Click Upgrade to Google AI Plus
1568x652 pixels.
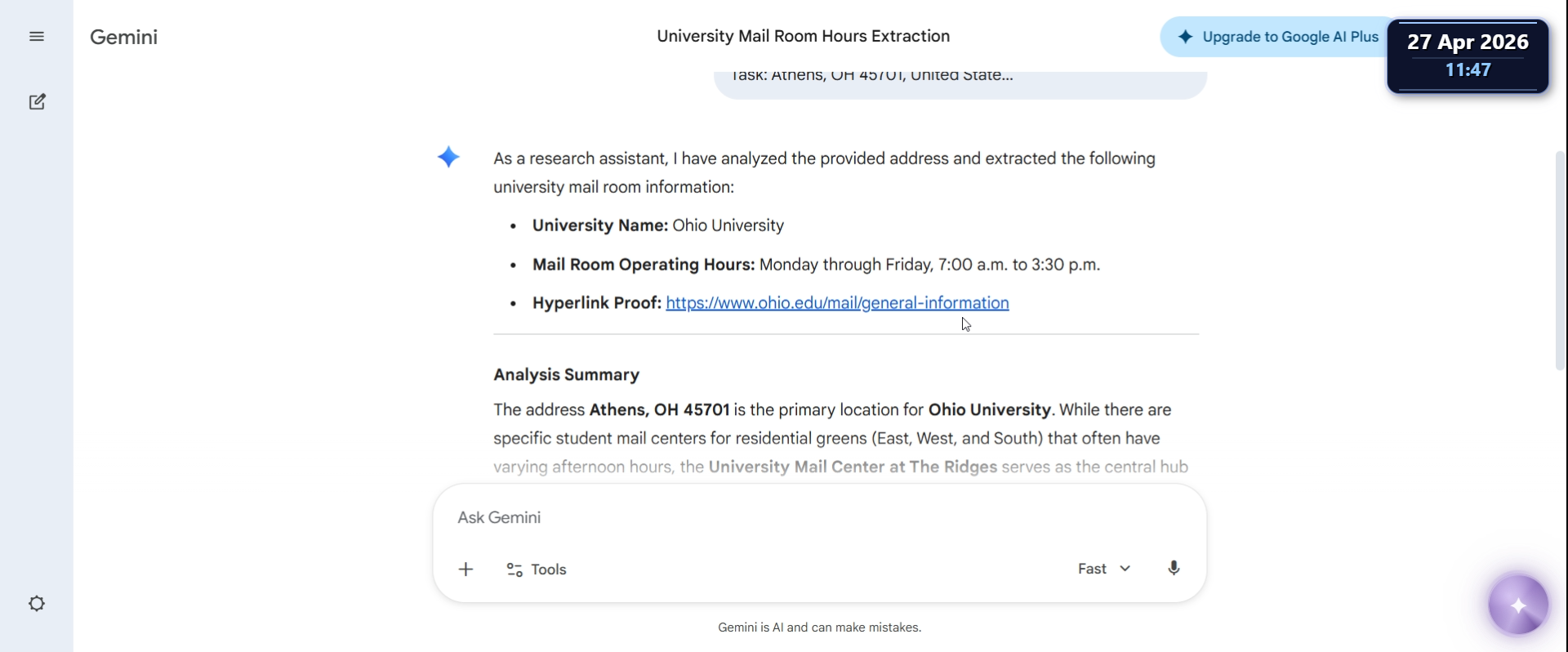point(1278,37)
